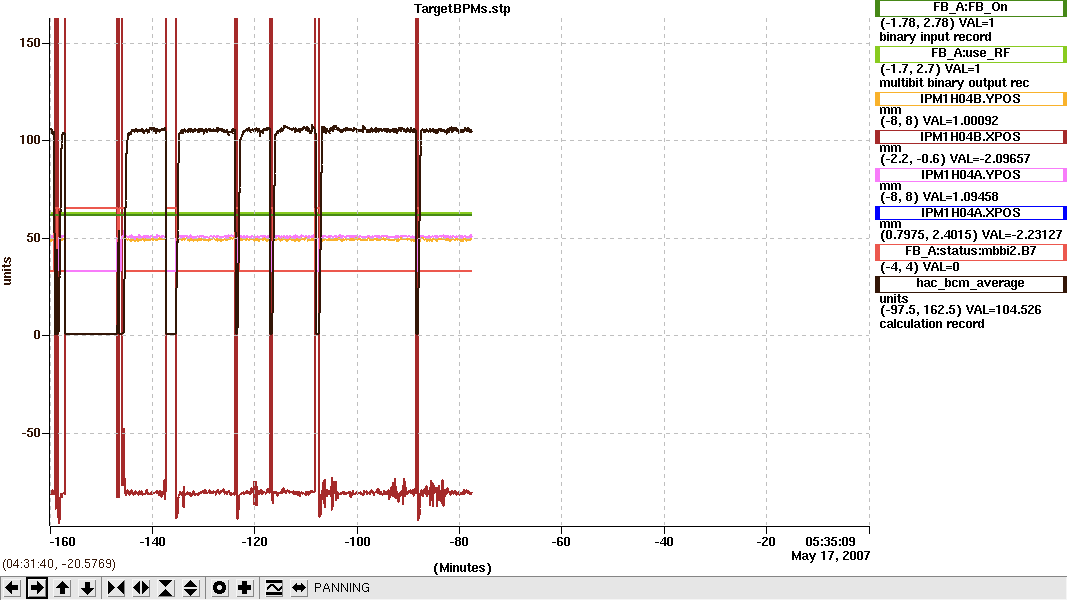Screen dimensions: 1067x600
Task: Click the 05:35:09 end time label
Action: pos(830,542)
